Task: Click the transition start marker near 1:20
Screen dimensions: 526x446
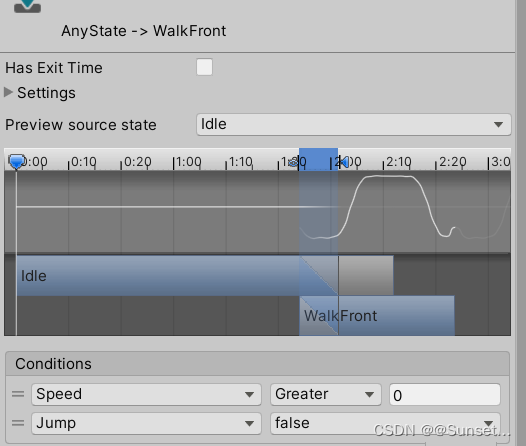Action: tap(293, 163)
